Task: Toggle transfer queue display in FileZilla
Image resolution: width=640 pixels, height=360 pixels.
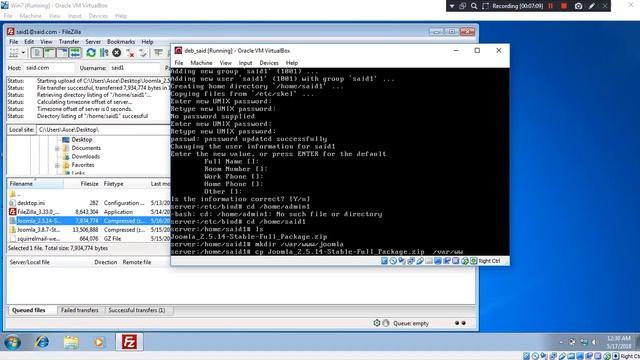Action: (75, 53)
